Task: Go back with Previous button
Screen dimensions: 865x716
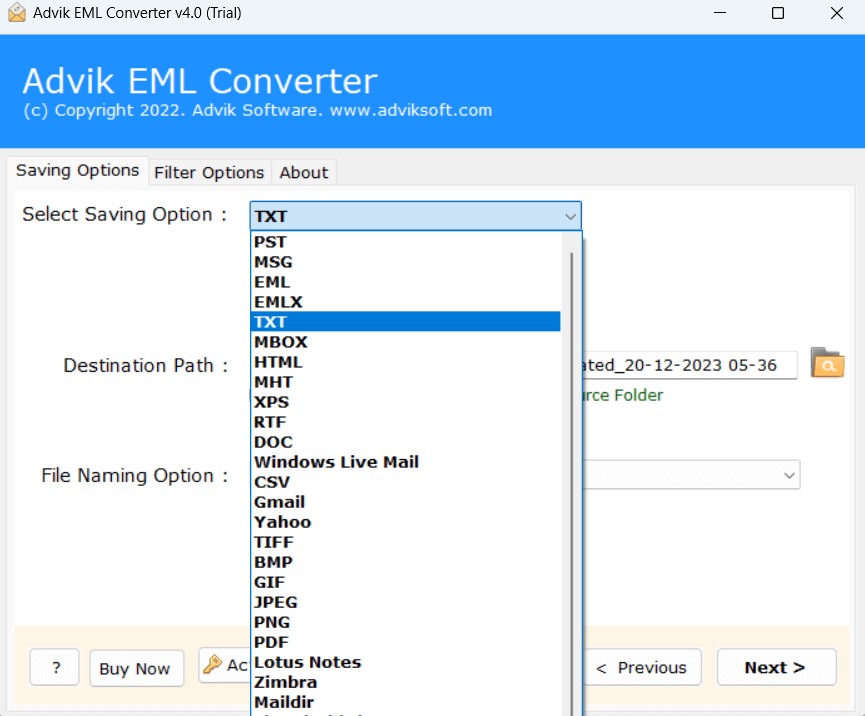Action: [642, 667]
